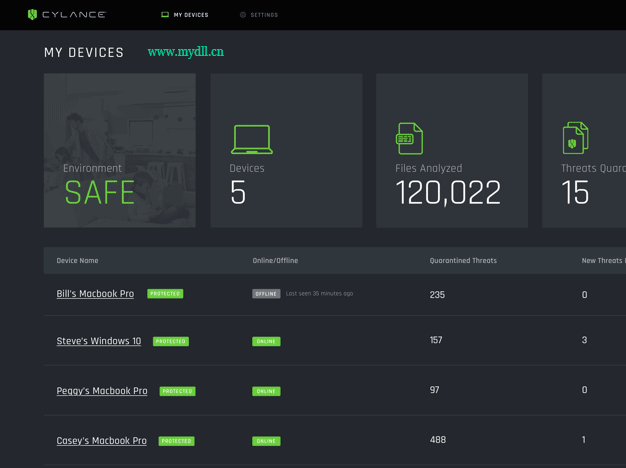Click quarantined threats value 235
626x468 pixels.
(x=437, y=295)
